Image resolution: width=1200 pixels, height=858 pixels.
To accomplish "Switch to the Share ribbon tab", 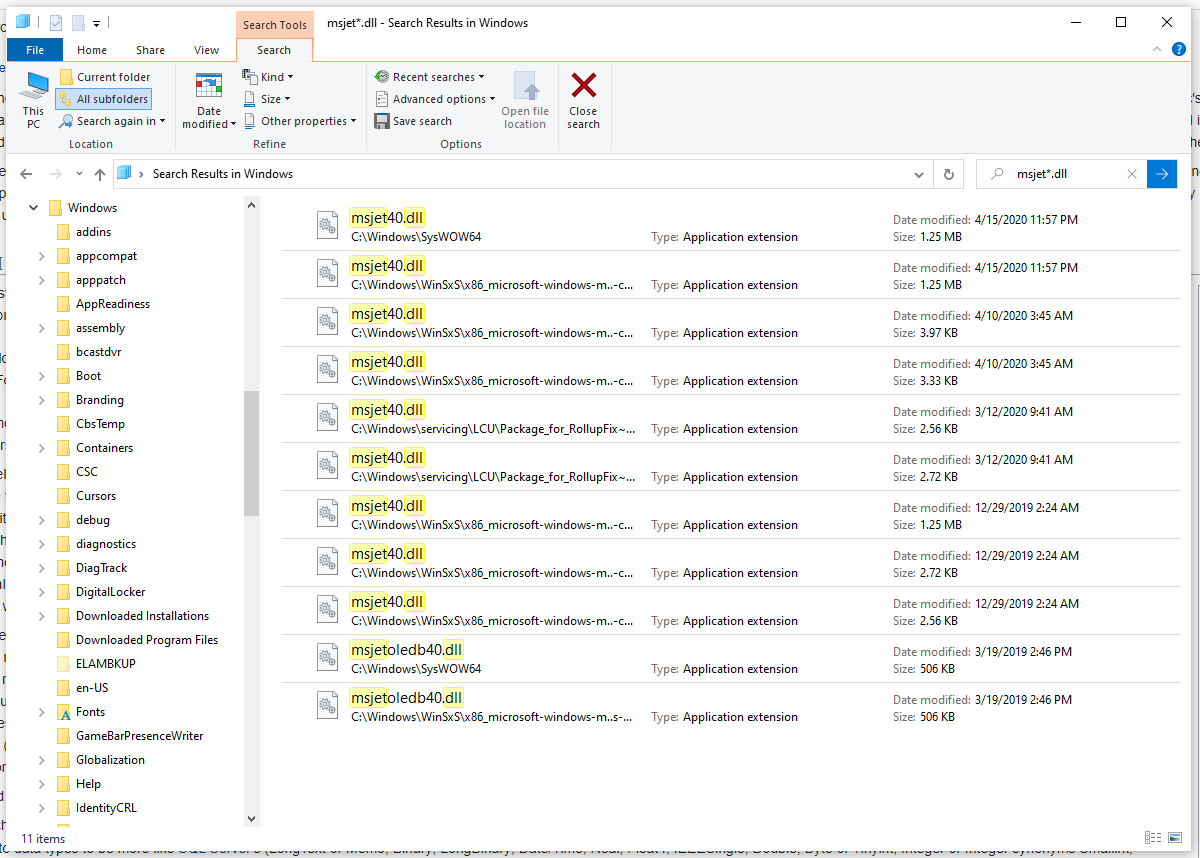I will click(151, 50).
